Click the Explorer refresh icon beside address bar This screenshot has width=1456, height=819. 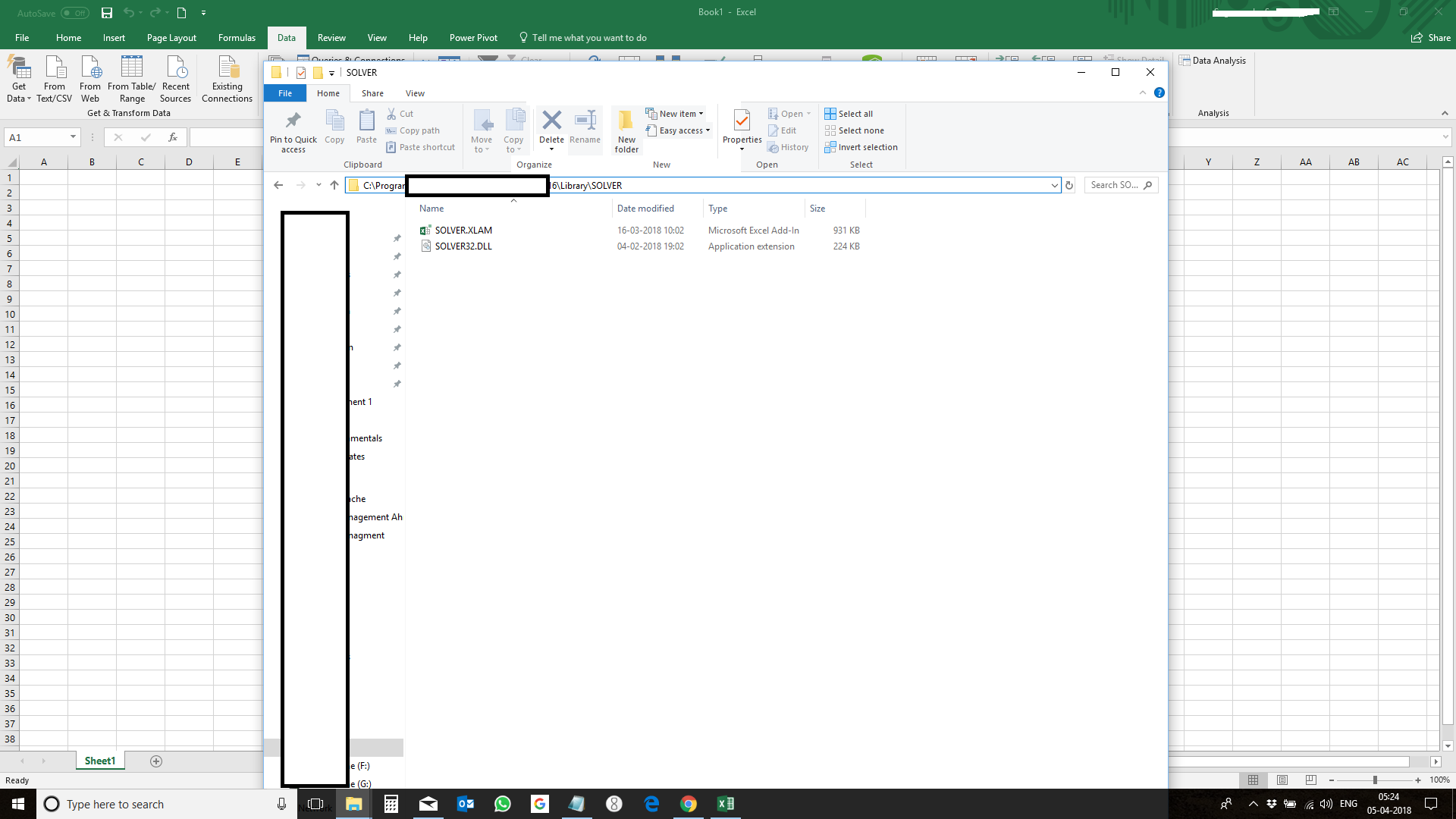click(1069, 186)
